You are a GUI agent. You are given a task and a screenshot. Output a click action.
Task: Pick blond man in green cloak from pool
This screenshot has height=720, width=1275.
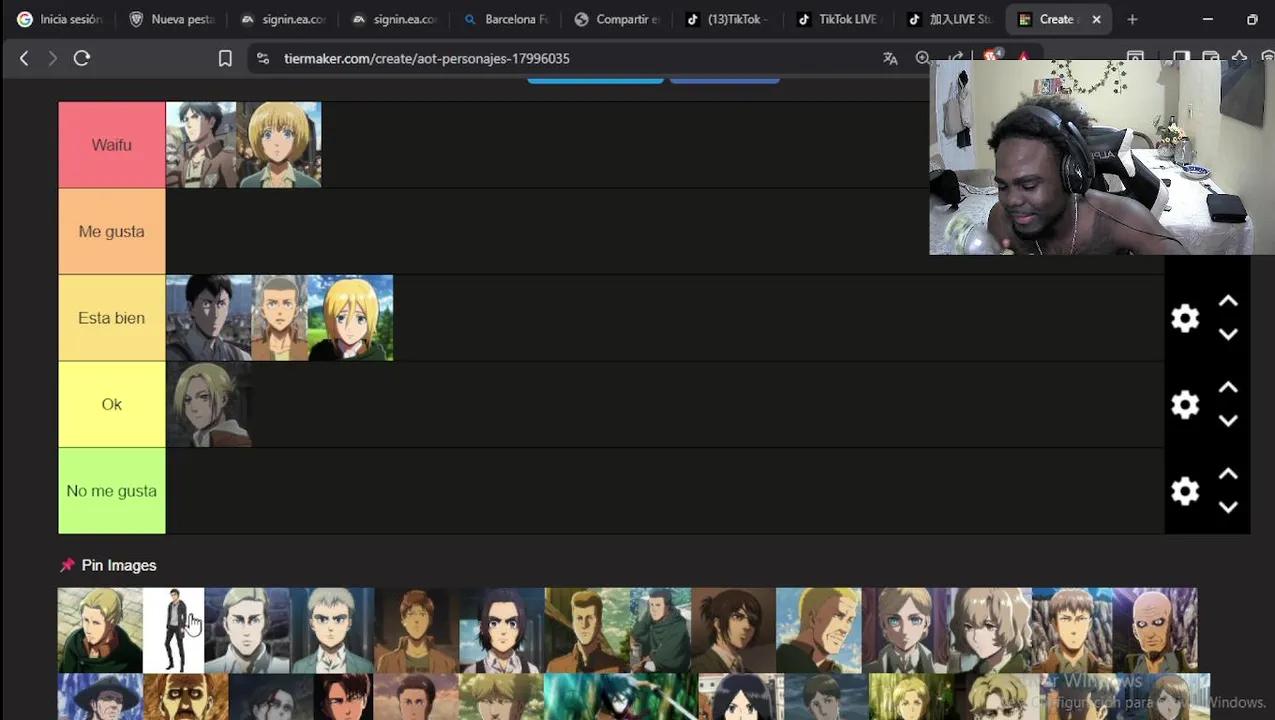point(100,630)
